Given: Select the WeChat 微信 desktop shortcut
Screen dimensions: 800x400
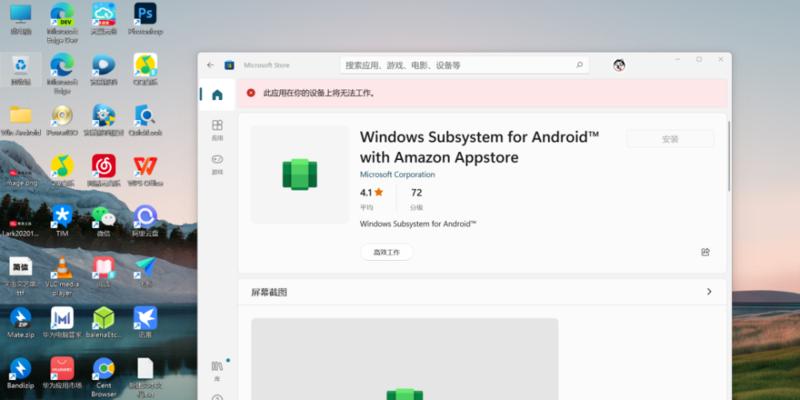Looking at the screenshot, I should tap(104, 221).
